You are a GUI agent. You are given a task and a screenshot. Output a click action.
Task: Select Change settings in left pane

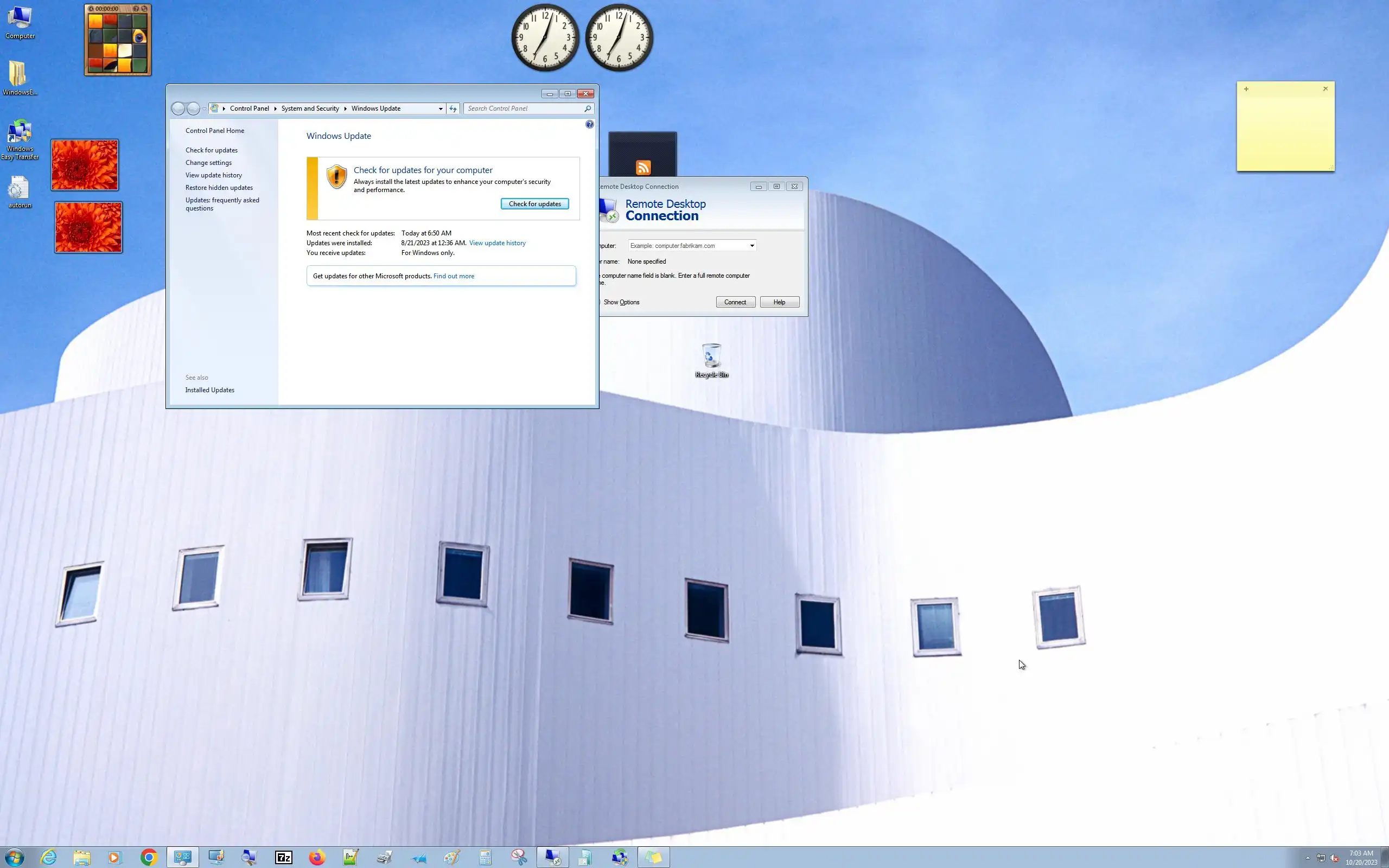pos(208,162)
